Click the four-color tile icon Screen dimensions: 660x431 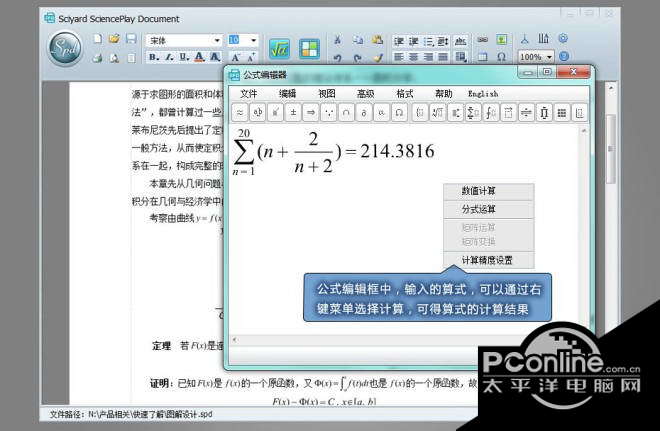click(309, 49)
